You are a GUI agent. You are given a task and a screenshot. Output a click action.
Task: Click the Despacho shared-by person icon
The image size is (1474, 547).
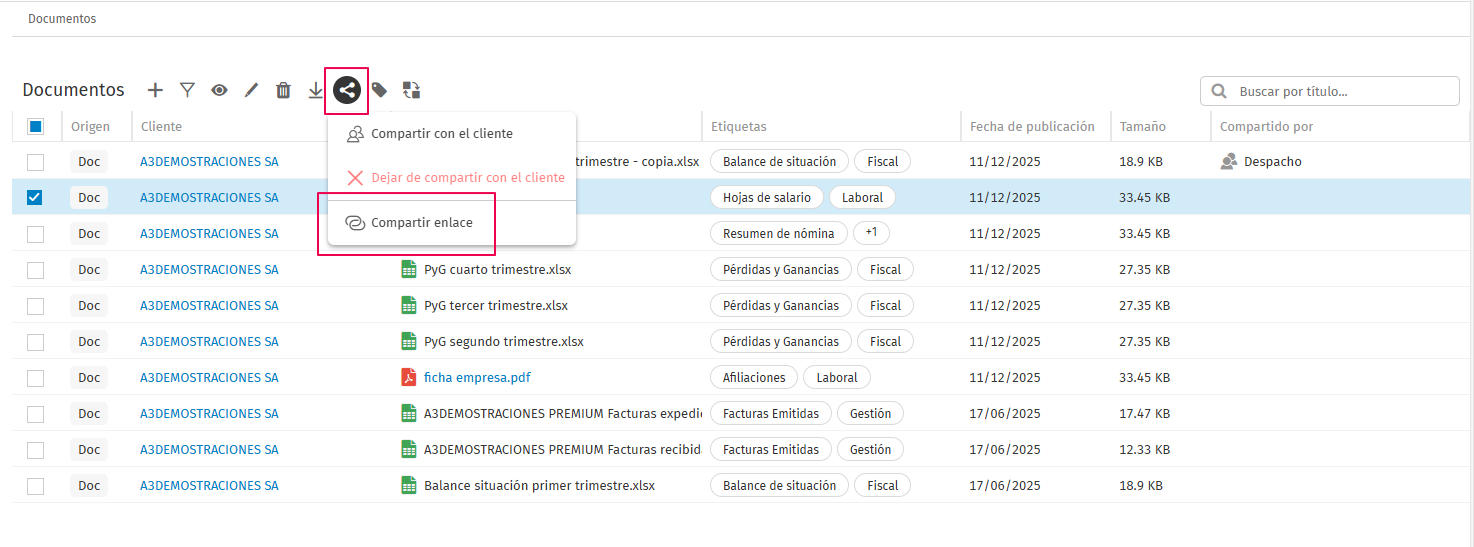(1229, 161)
